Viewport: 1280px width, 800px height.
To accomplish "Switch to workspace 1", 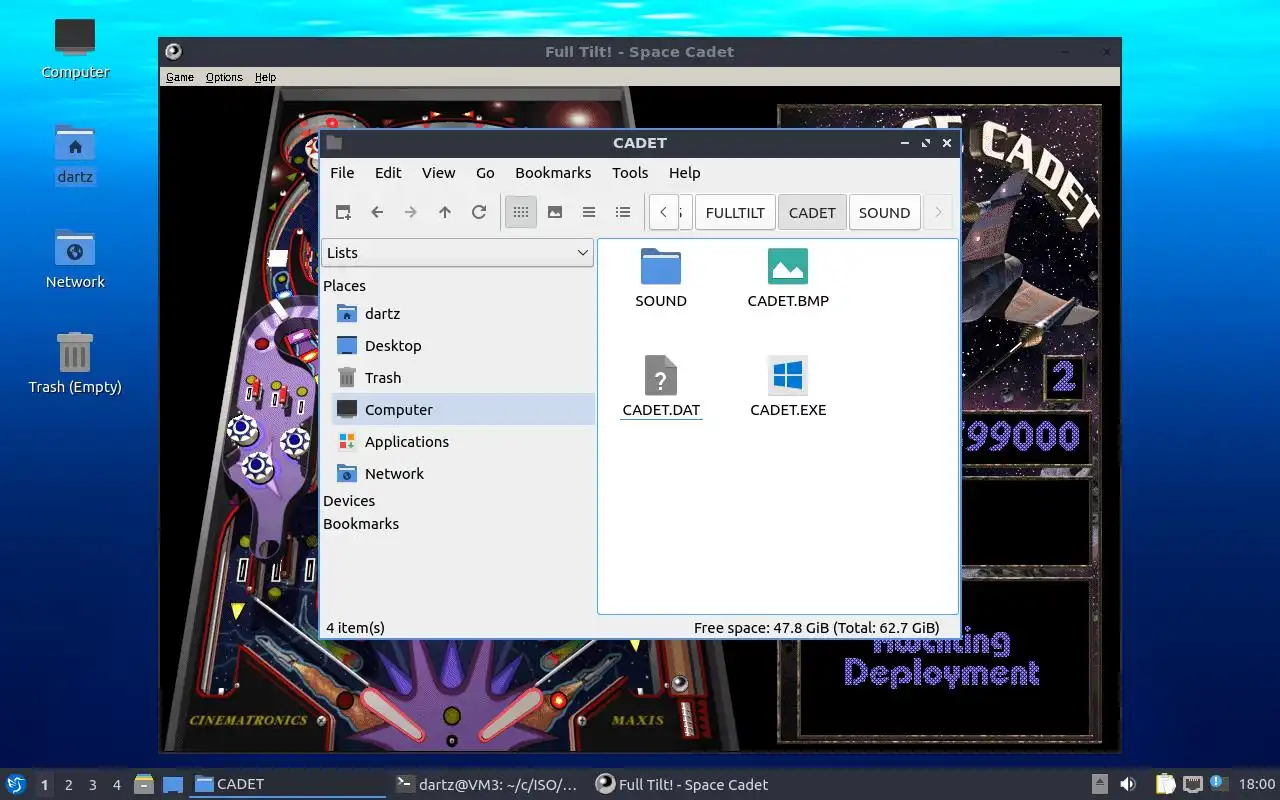I will [44, 785].
